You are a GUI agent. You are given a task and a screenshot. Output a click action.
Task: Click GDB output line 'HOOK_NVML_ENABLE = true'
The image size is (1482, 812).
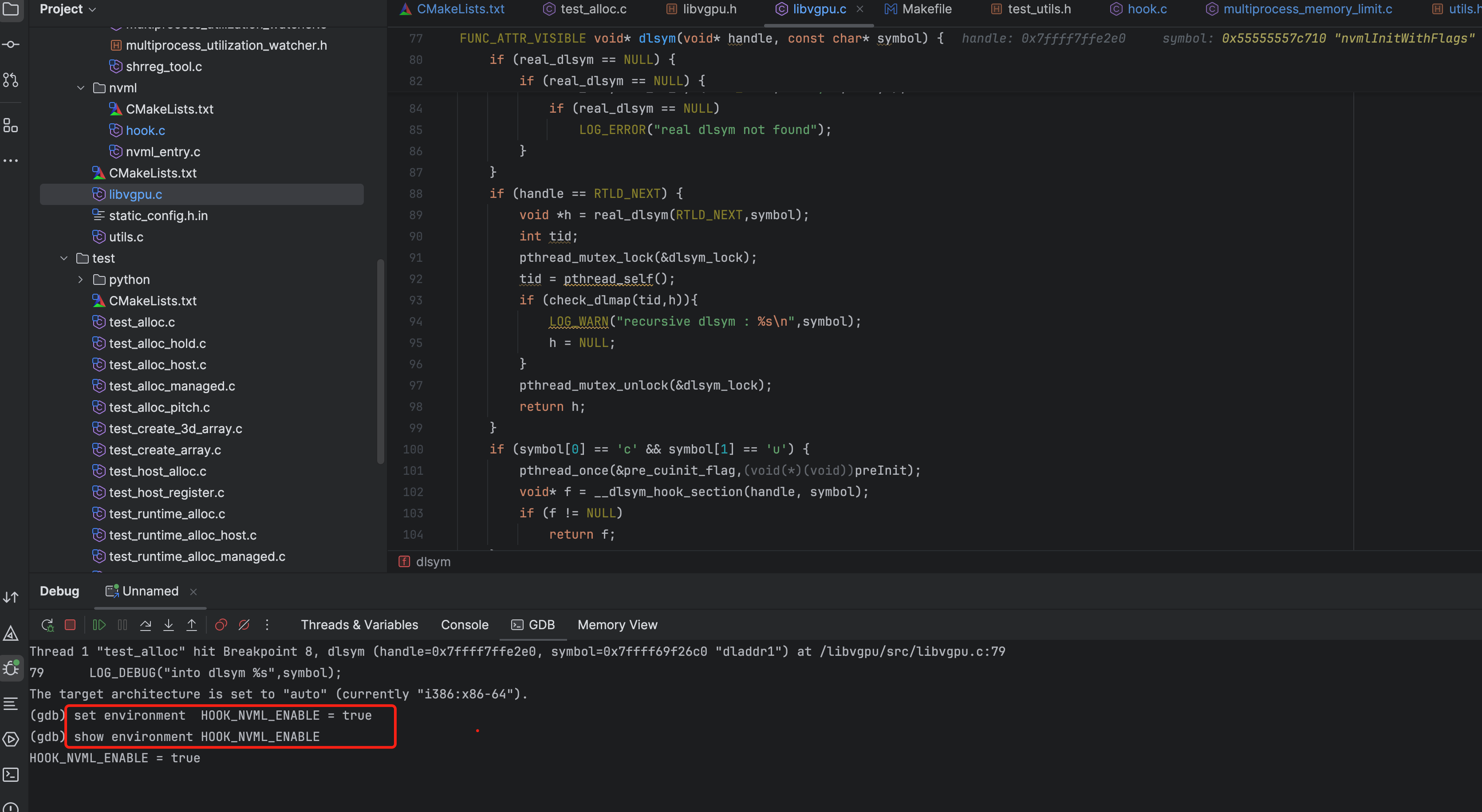pos(115,758)
